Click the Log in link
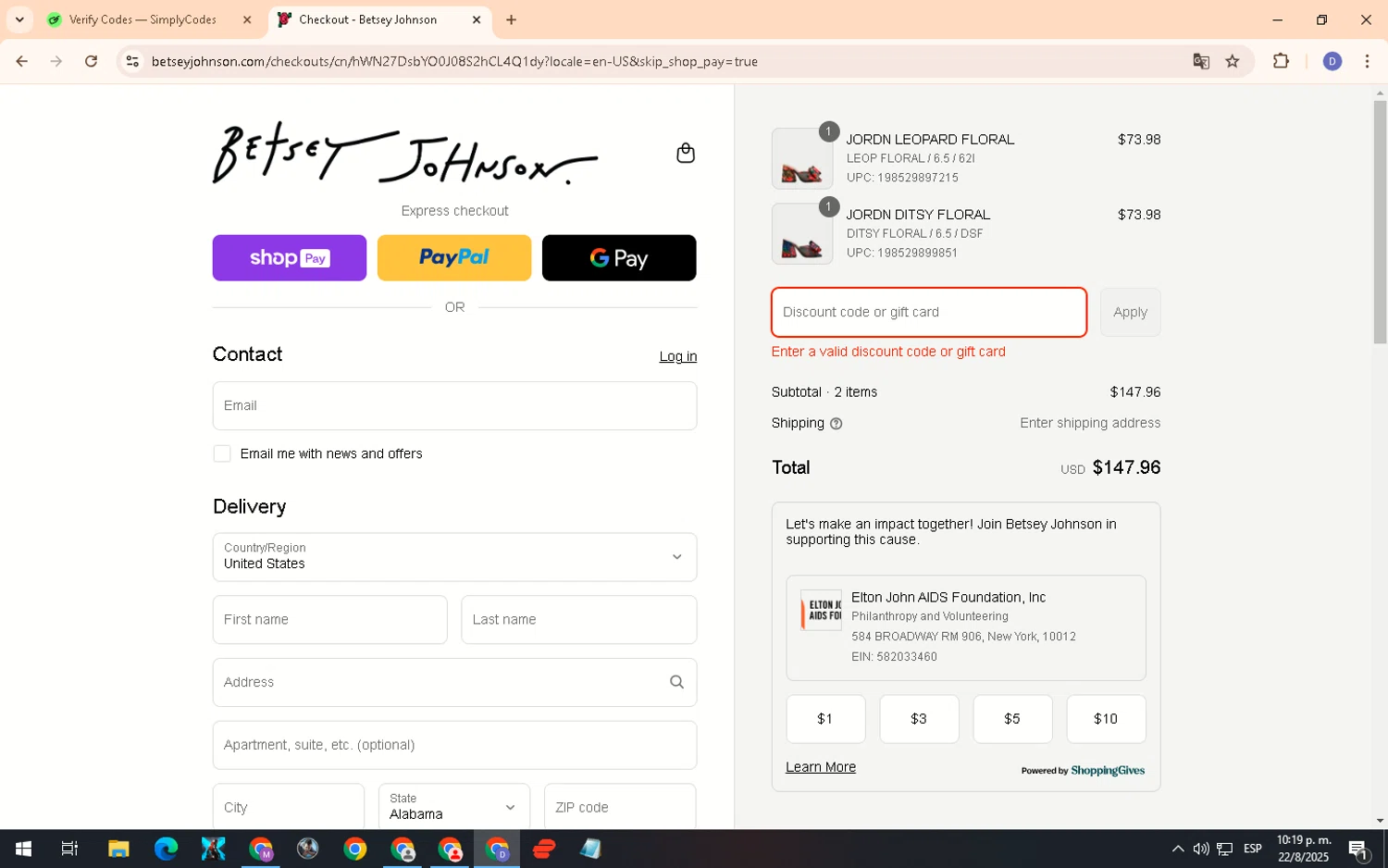Image resolution: width=1388 pixels, height=868 pixels. 677,356
